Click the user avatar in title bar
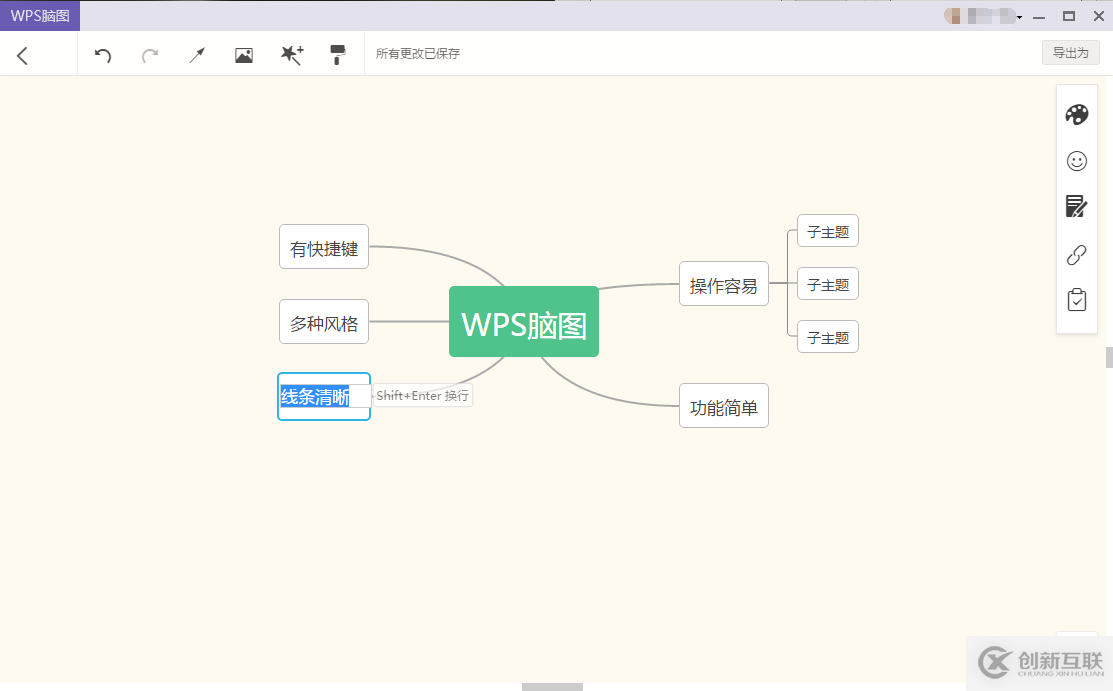This screenshot has width=1113, height=691. 952,16
